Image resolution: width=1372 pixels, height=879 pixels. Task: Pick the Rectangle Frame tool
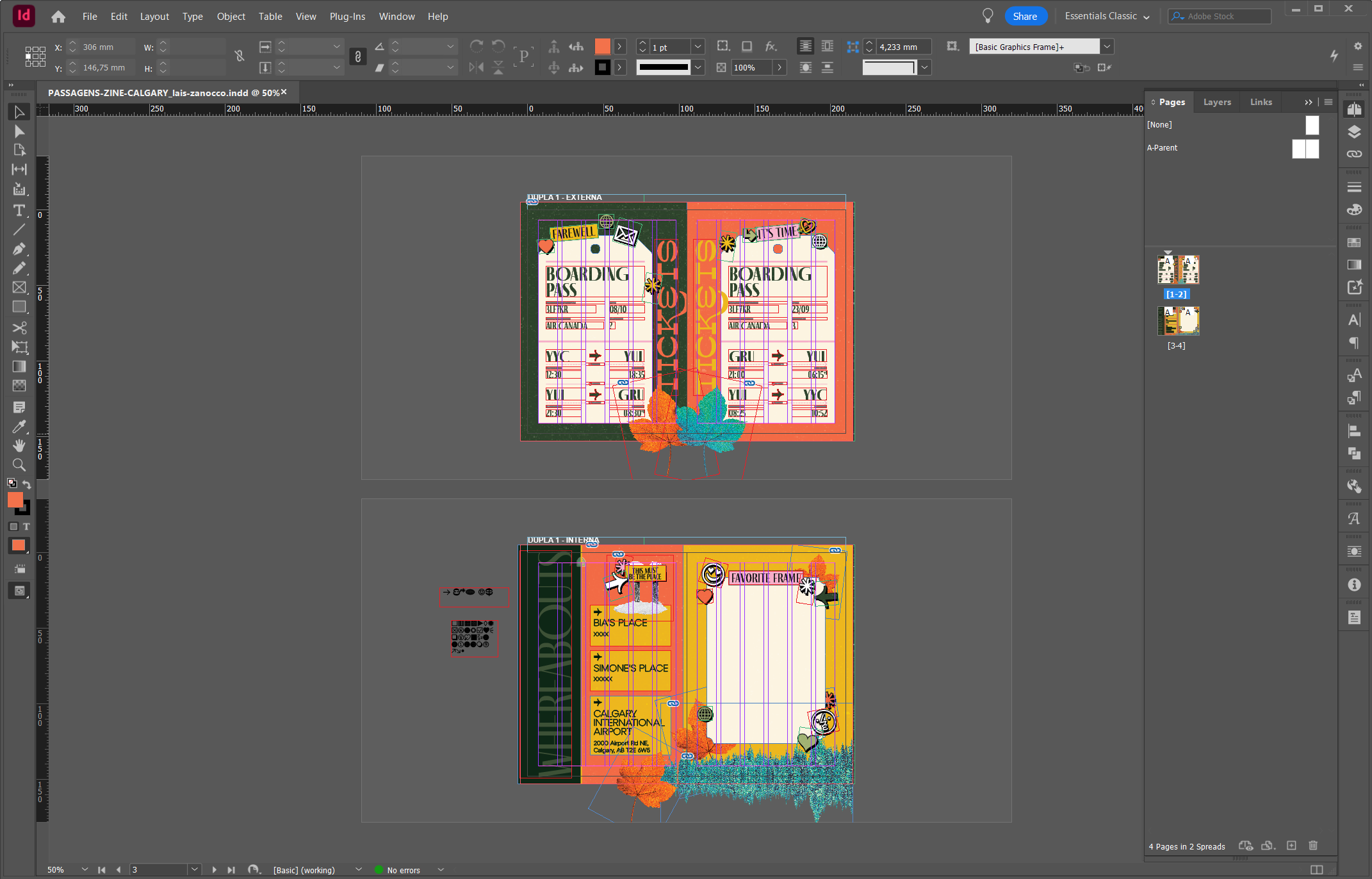pyautogui.click(x=19, y=288)
